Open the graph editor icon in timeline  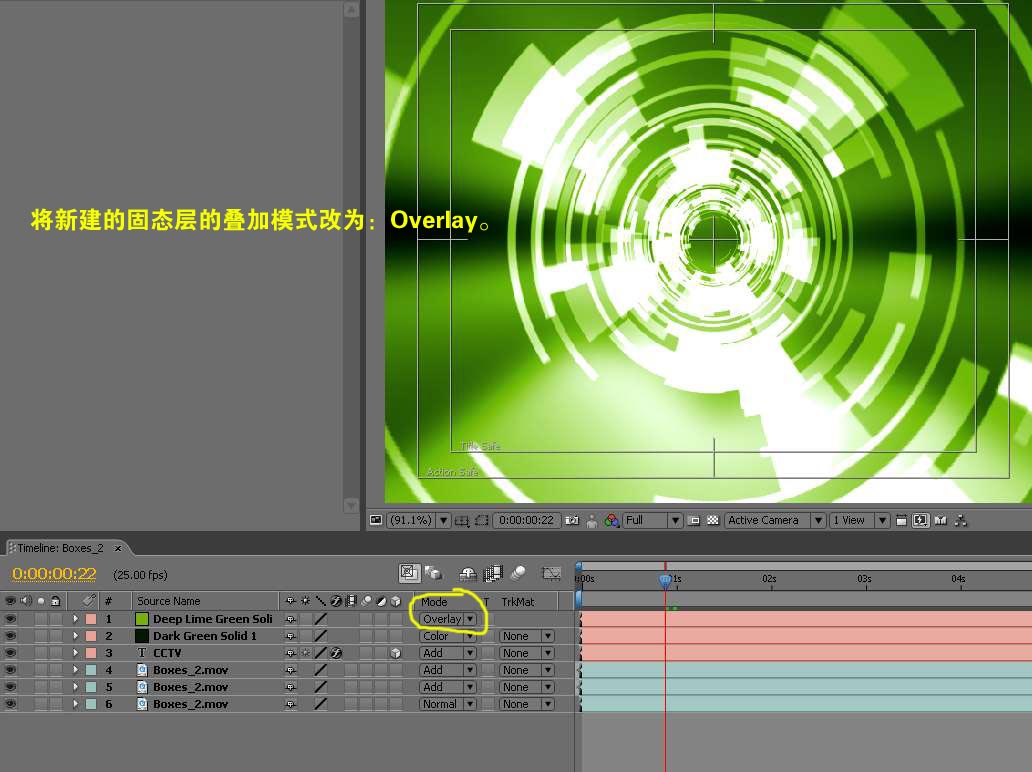point(551,573)
